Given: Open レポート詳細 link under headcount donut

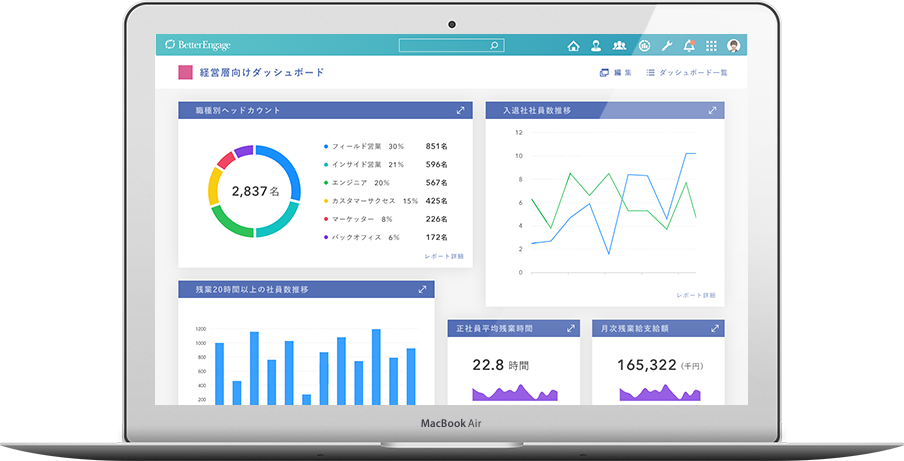Looking at the screenshot, I should (444, 257).
